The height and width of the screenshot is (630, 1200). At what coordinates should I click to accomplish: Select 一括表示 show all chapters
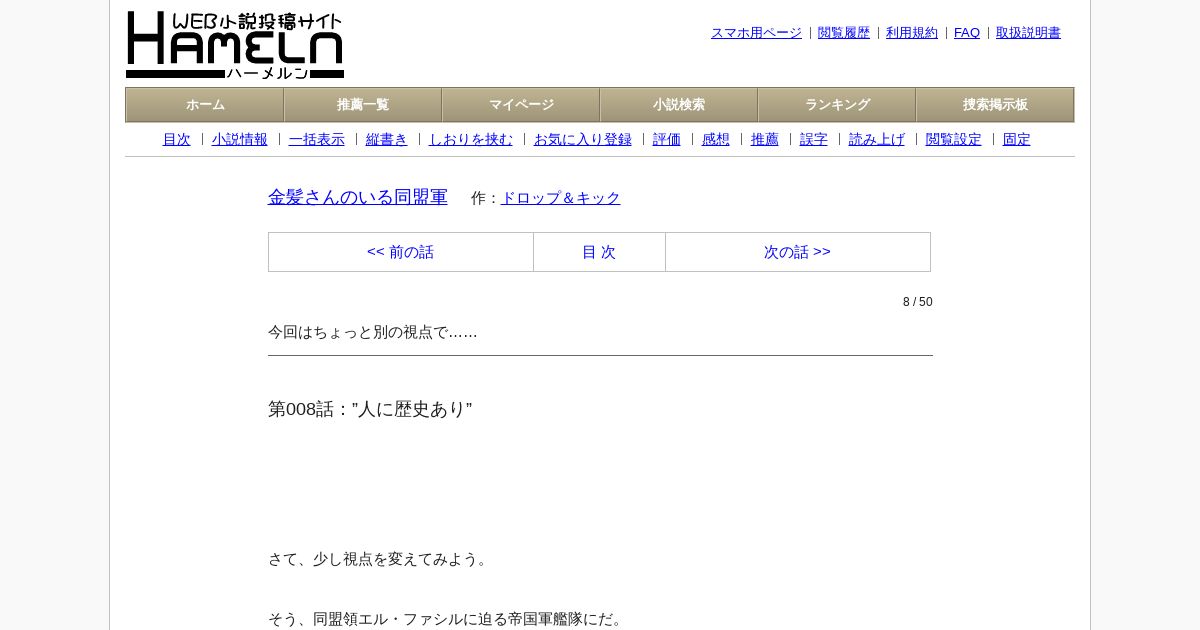317,140
